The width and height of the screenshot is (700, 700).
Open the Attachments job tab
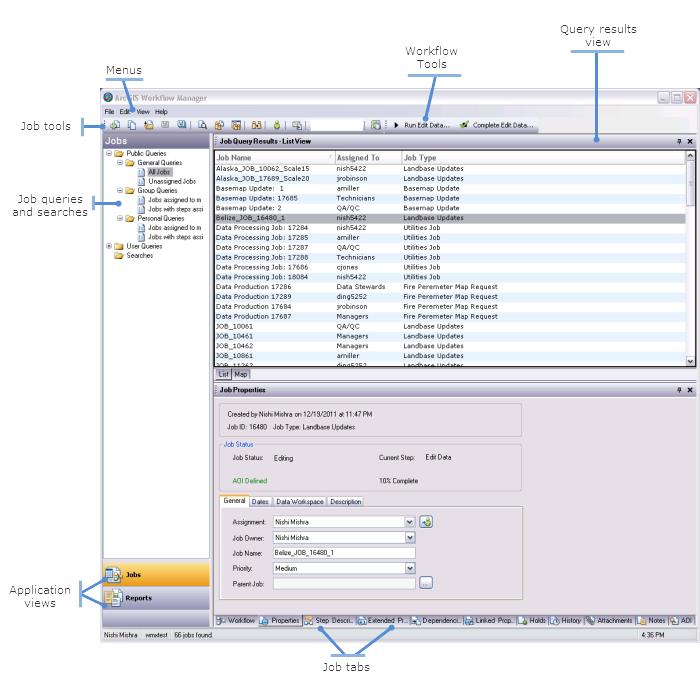coord(609,621)
